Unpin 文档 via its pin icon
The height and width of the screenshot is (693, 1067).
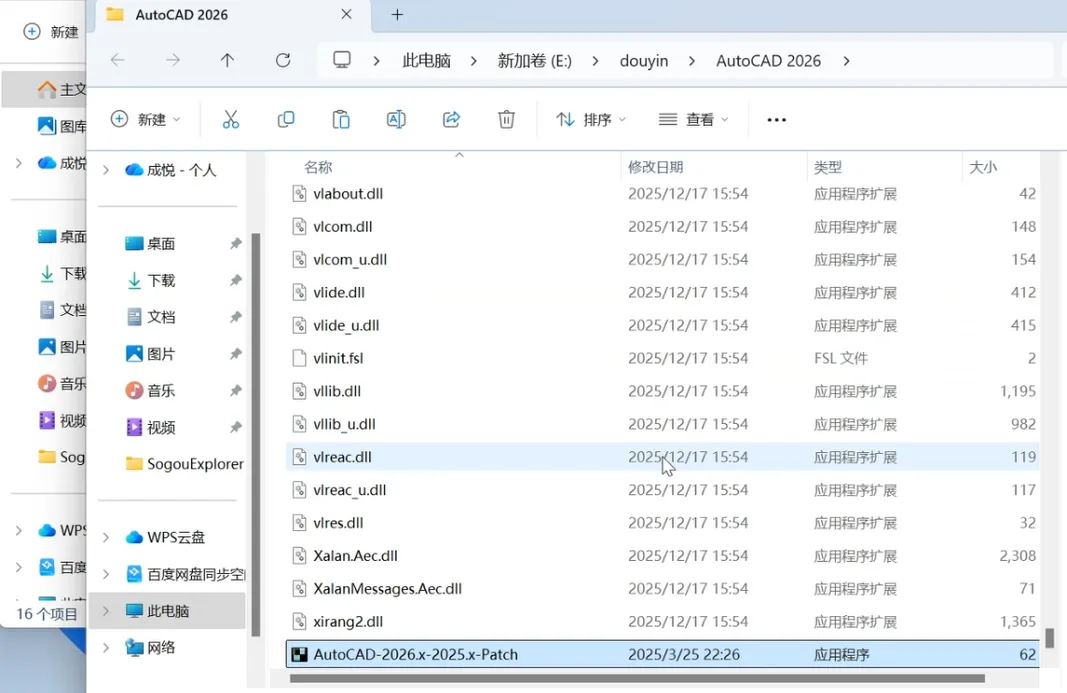pyautogui.click(x=235, y=317)
